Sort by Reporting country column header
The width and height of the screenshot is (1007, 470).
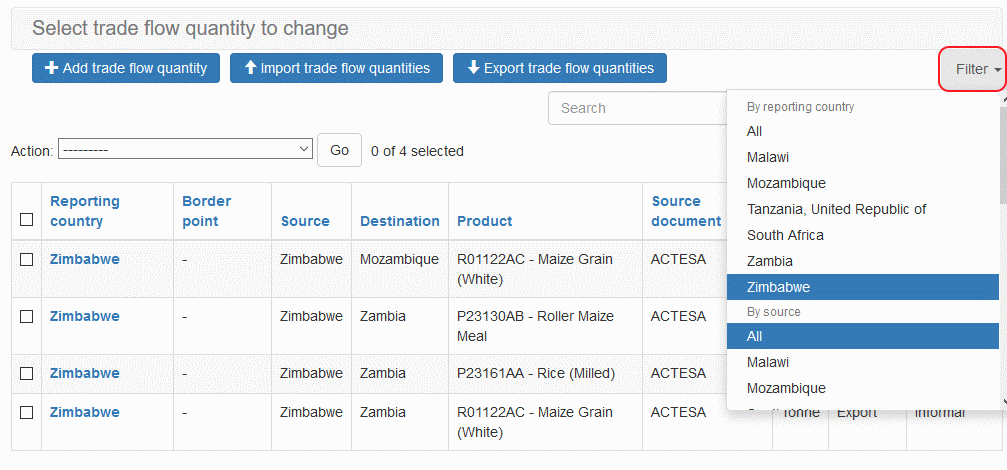click(85, 211)
